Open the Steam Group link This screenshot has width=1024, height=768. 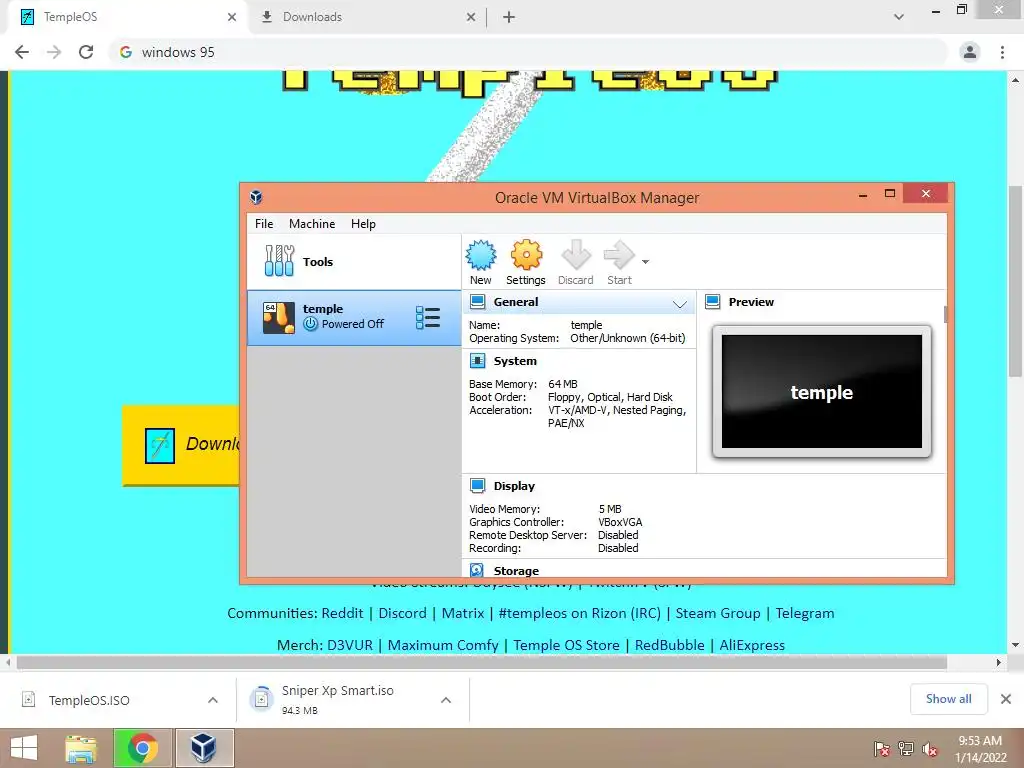(x=718, y=613)
